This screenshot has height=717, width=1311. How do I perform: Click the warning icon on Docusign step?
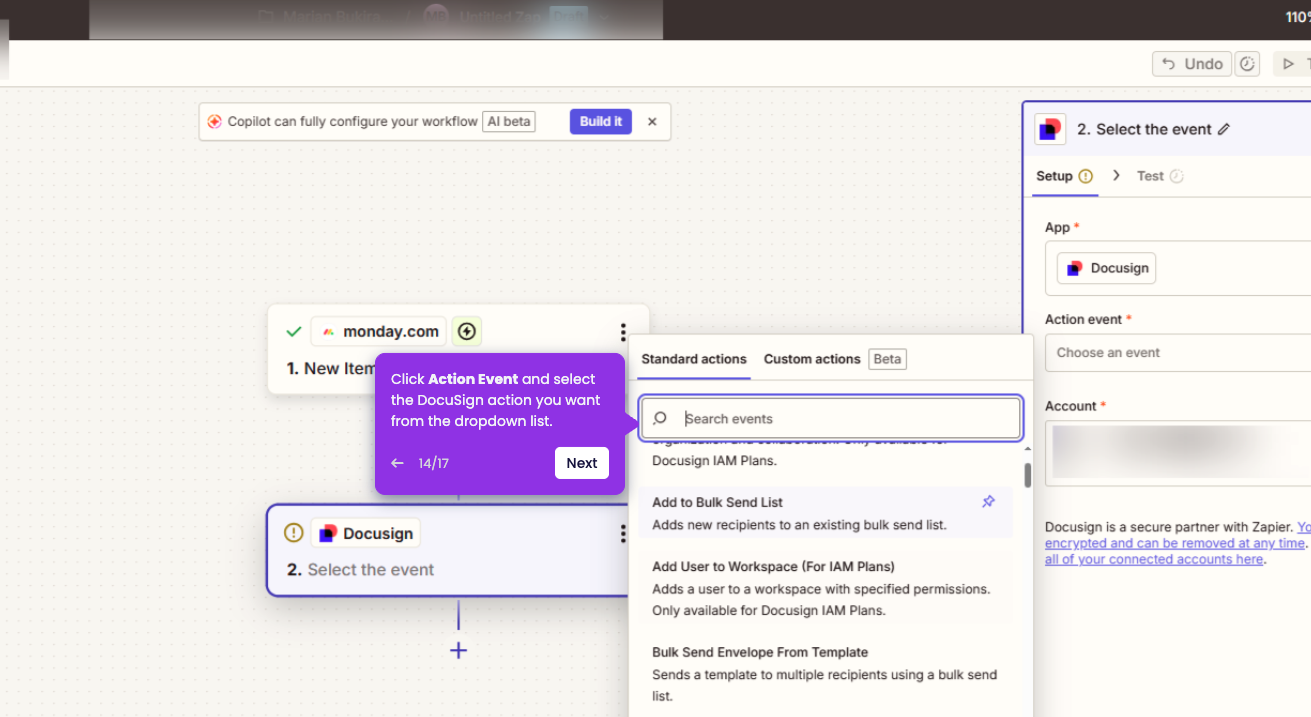pos(294,533)
